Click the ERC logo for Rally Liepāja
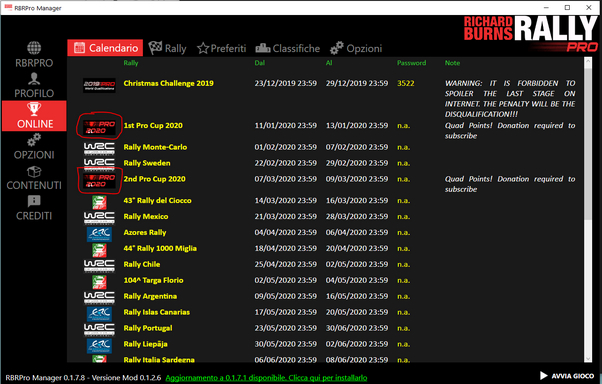 (99, 346)
